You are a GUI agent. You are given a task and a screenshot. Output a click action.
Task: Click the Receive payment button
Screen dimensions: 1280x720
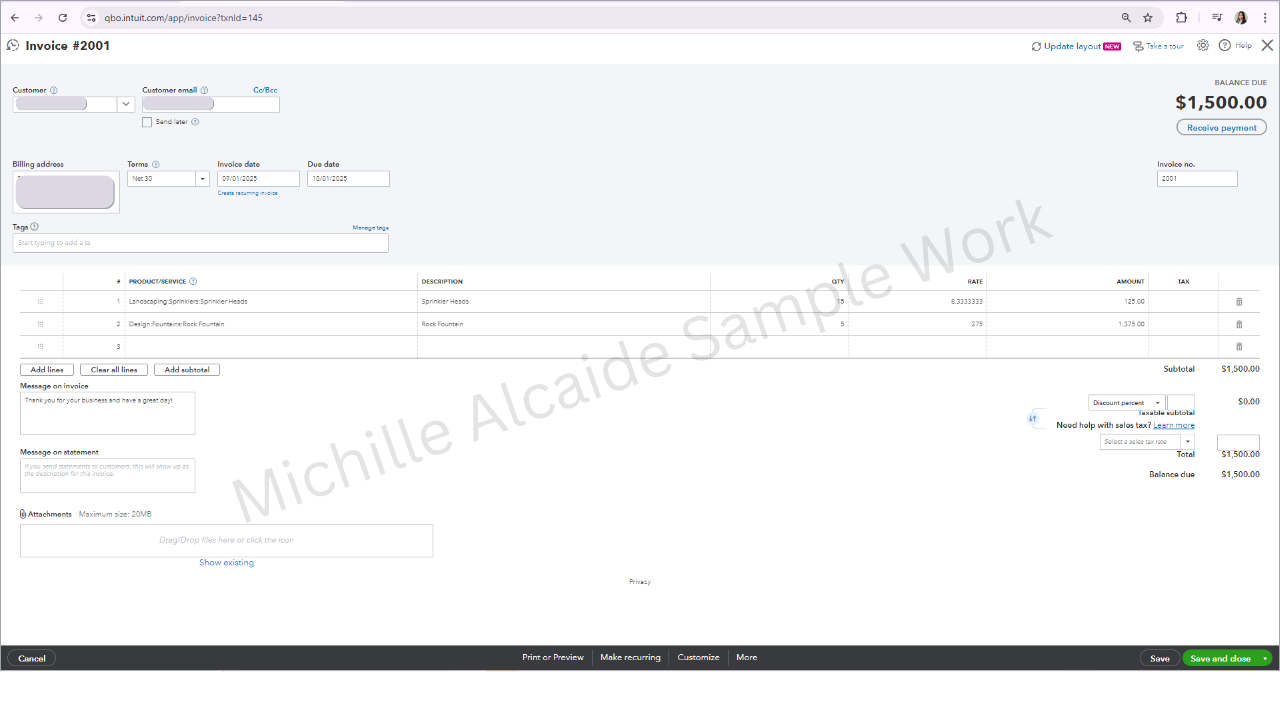point(1222,128)
